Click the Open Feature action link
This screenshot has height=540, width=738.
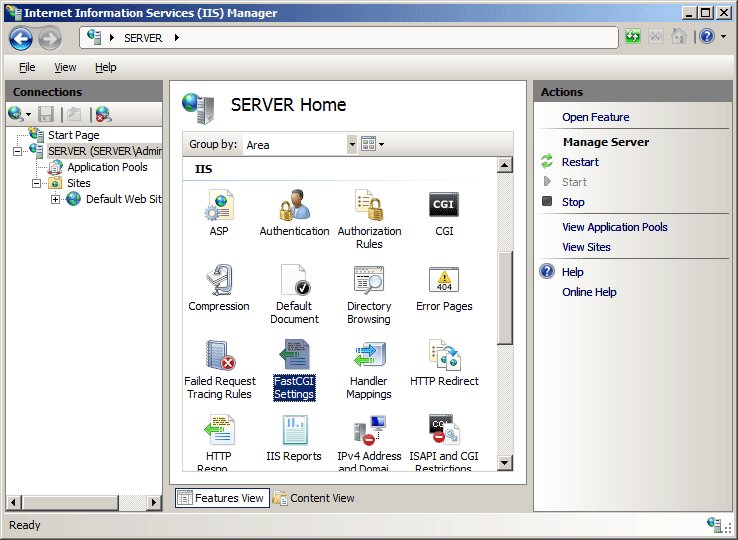coord(595,117)
